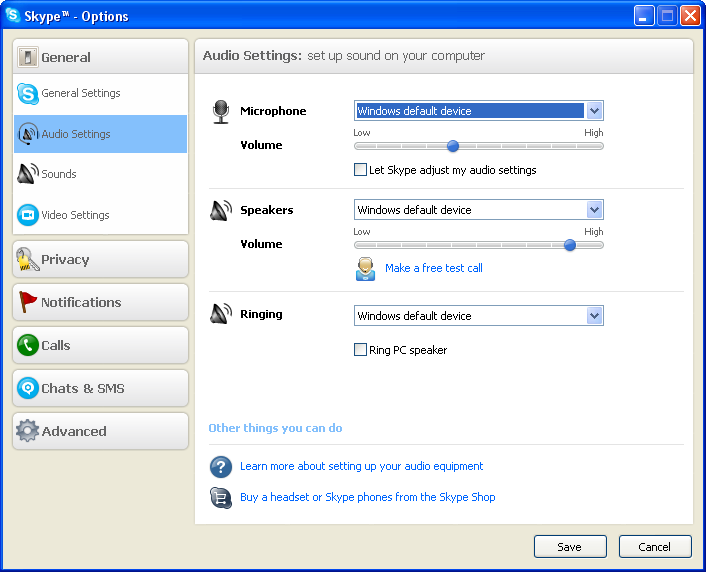706x572 pixels.
Task: Click the green Calls phone icon
Action: [28, 345]
